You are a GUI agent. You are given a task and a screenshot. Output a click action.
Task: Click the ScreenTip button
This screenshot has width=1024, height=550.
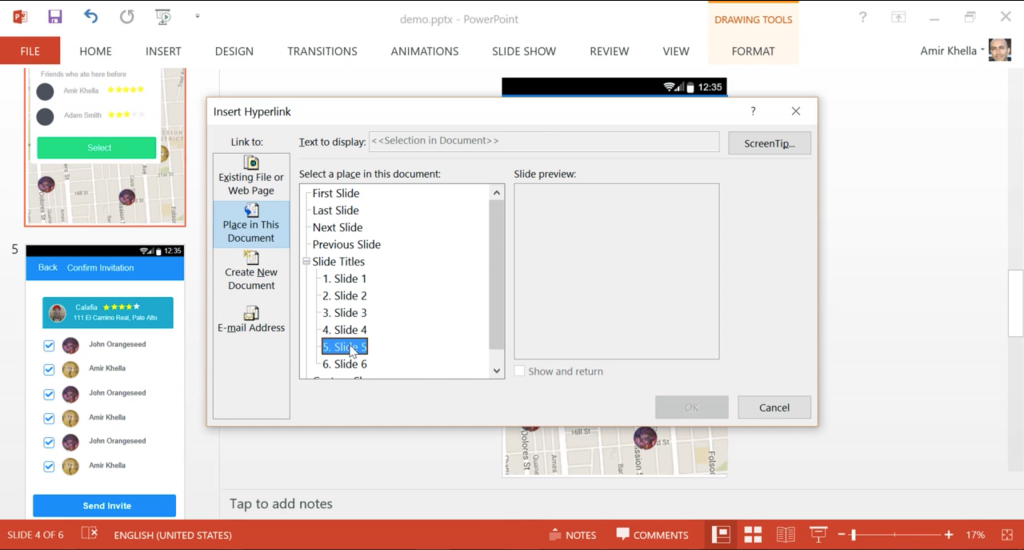click(769, 143)
